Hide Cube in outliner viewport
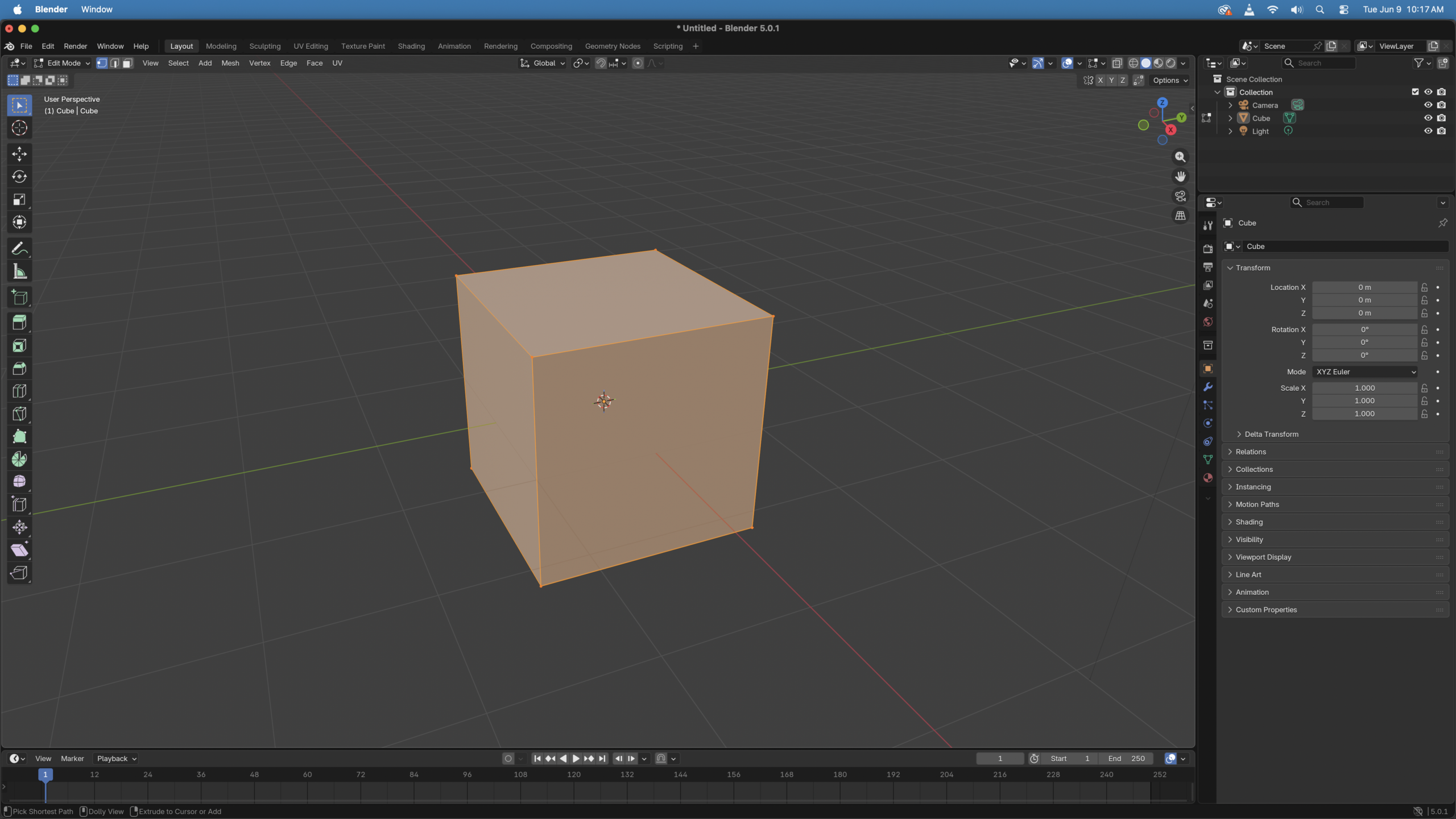 (1428, 118)
